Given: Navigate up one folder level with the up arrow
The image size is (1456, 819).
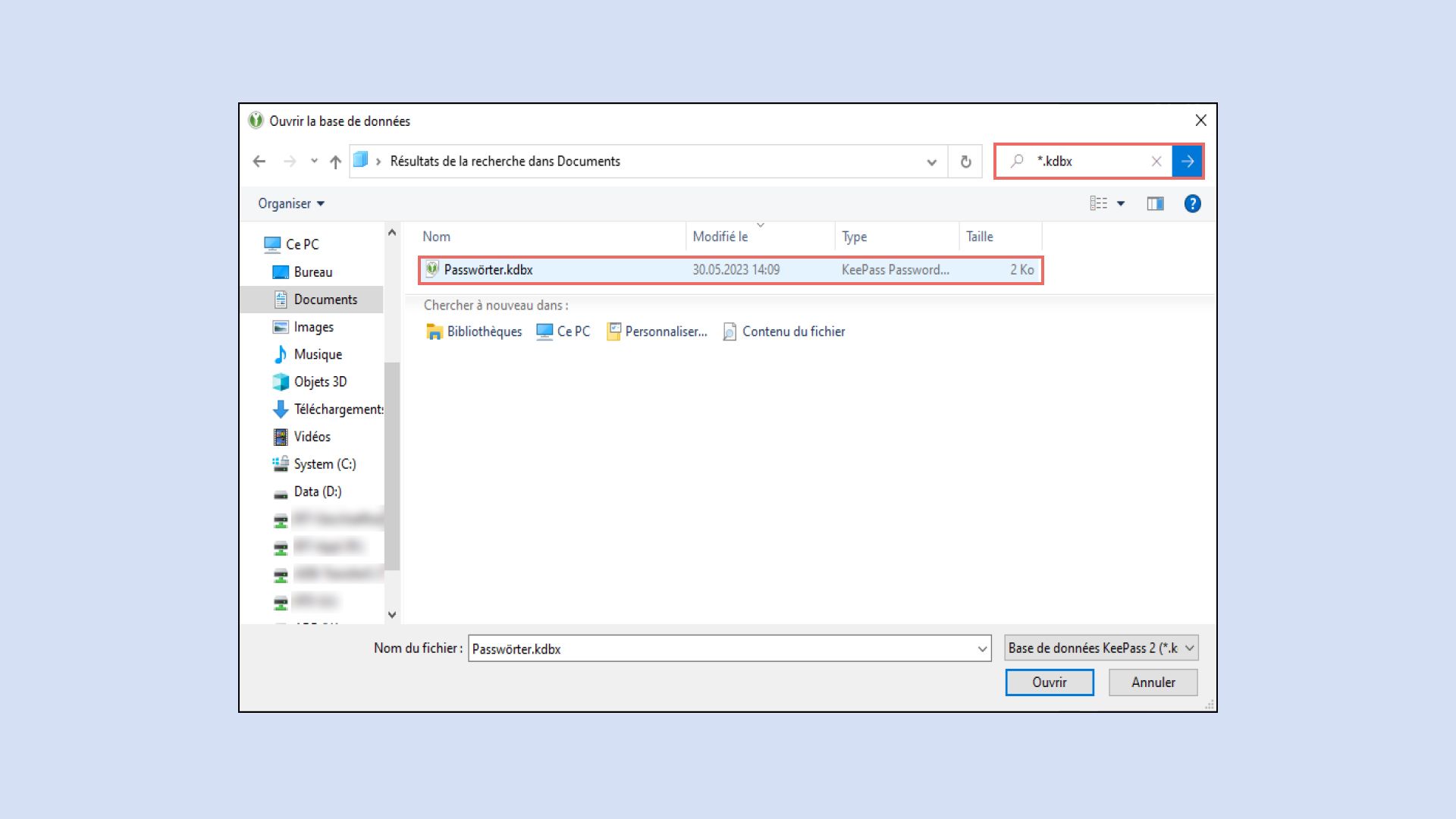Looking at the screenshot, I should [334, 161].
